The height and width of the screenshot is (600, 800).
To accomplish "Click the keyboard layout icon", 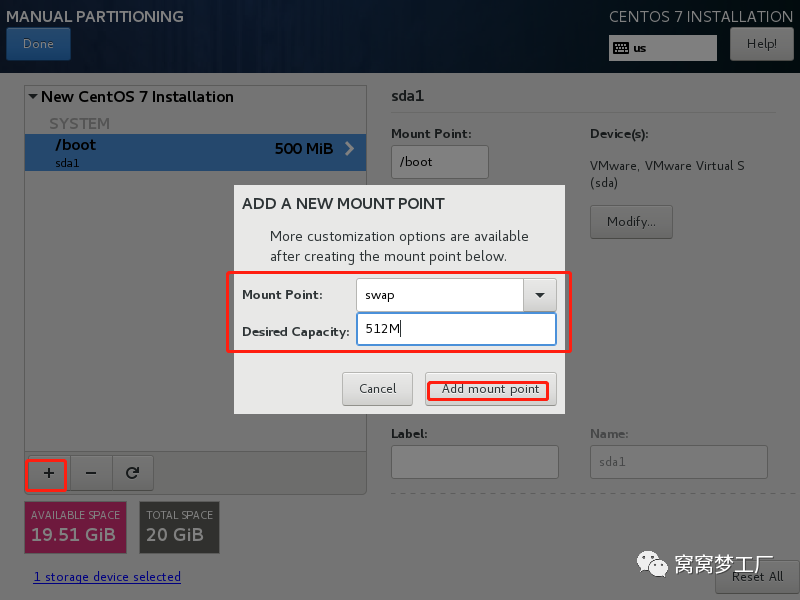I will [x=621, y=47].
